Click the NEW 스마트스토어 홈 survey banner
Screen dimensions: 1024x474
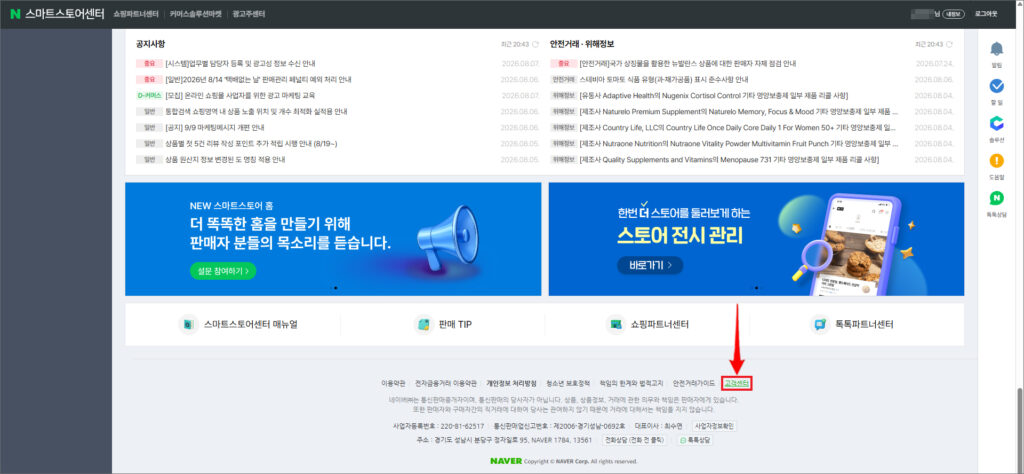(333, 239)
